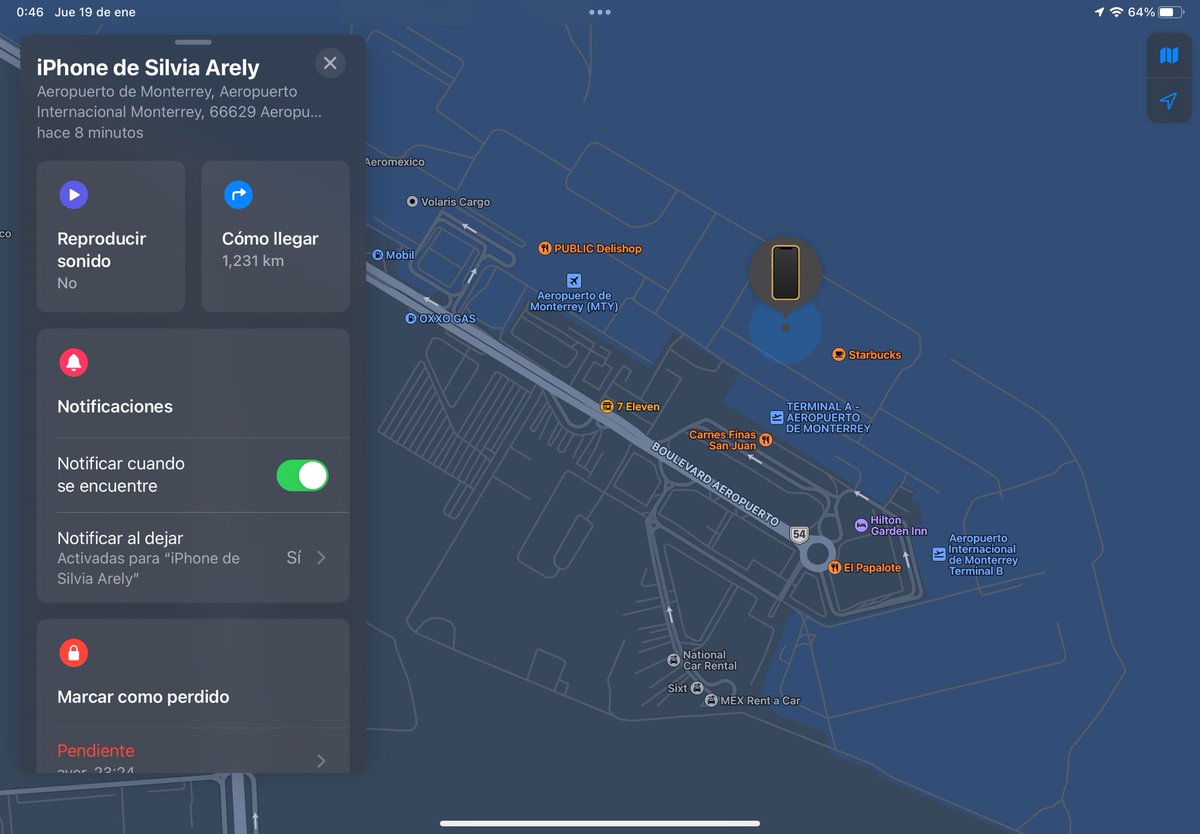The height and width of the screenshot is (834, 1200).
Task: Select the Notificaciones heading
Action: click(115, 406)
